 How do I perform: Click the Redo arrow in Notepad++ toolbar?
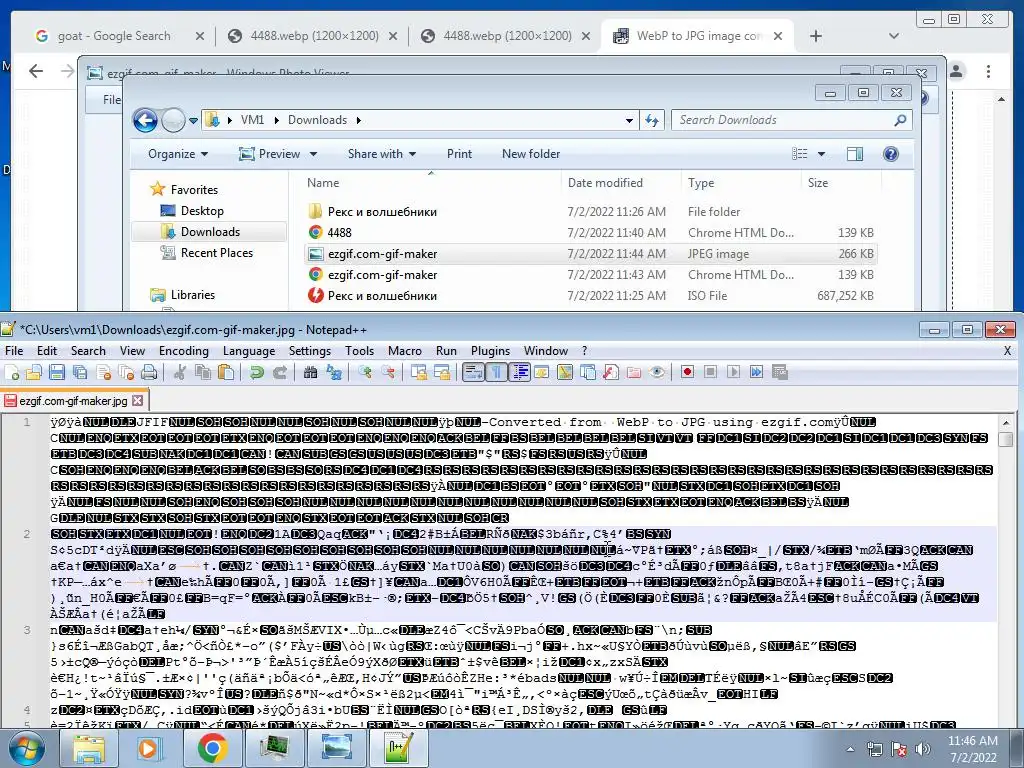pyautogui.click(x=280, y=372)
